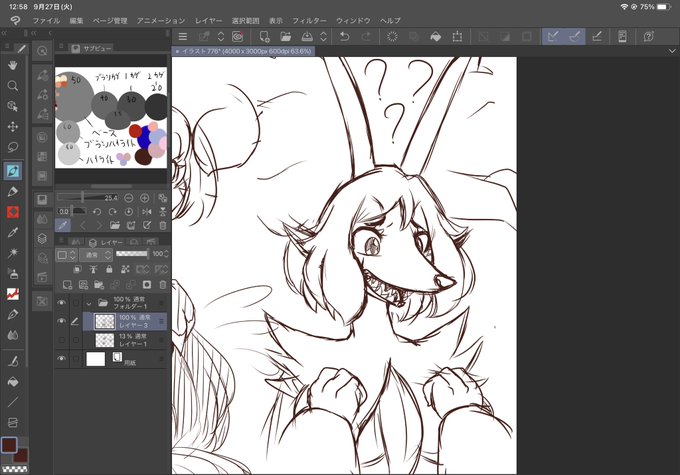Viewport: 680px width, 475px height.
Task: Open the 編集 menu
Action: (x=76, y=20)
